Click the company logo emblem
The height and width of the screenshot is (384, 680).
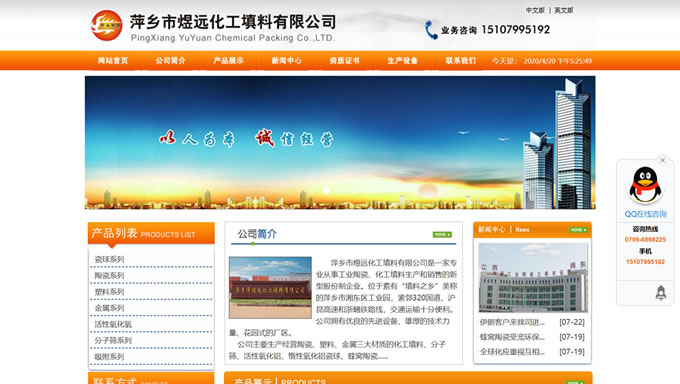(x=107, y=26)
